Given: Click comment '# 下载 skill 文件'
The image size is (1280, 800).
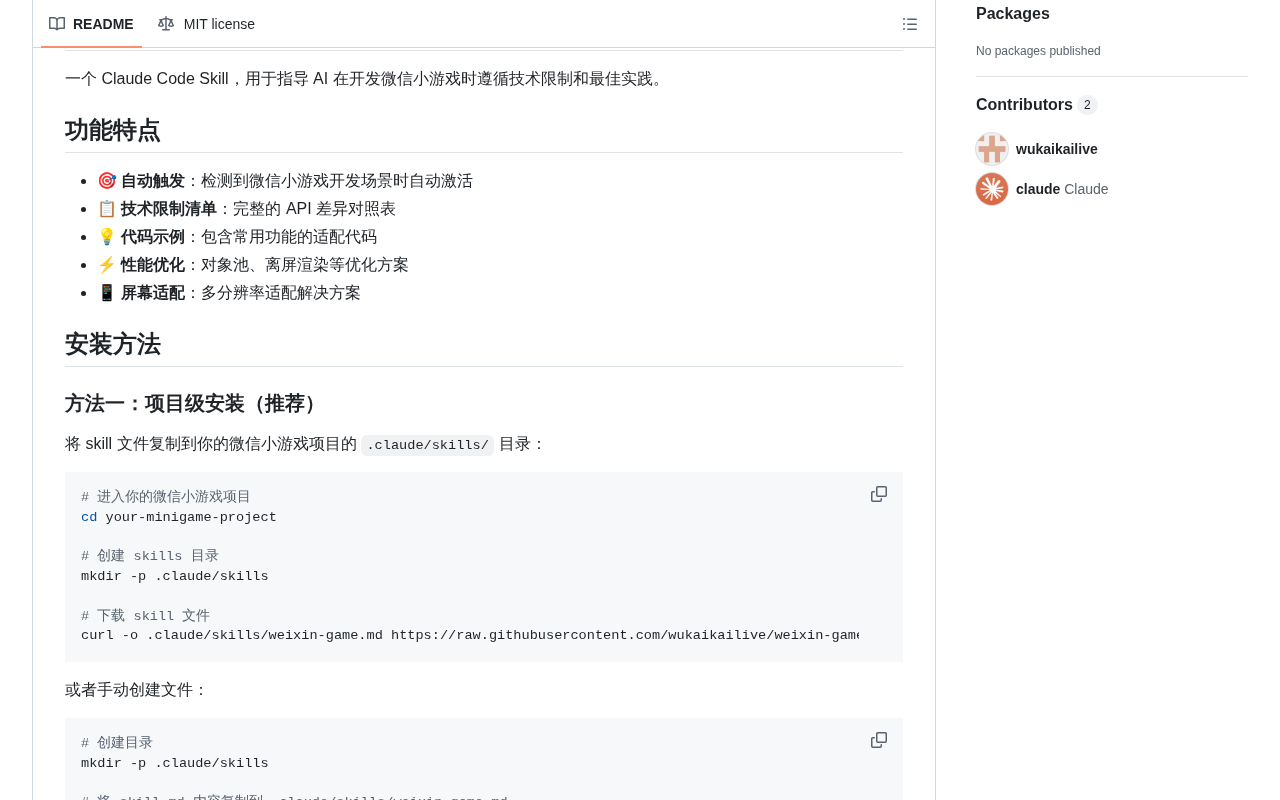Looking at the screenshot, I should tap(146, 616).
